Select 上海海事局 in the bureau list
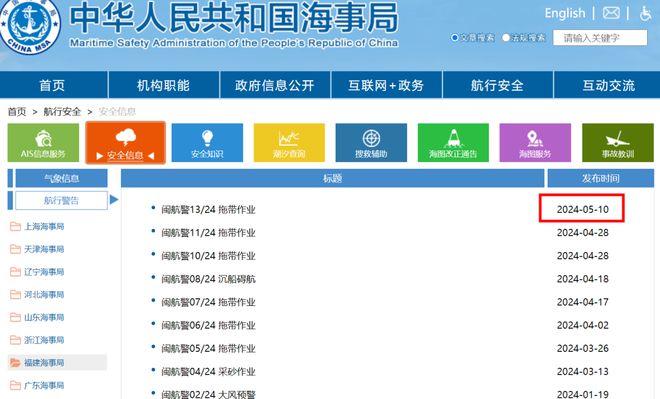Image resolution: width=660 pixels, height=399 pixels. 44,227
